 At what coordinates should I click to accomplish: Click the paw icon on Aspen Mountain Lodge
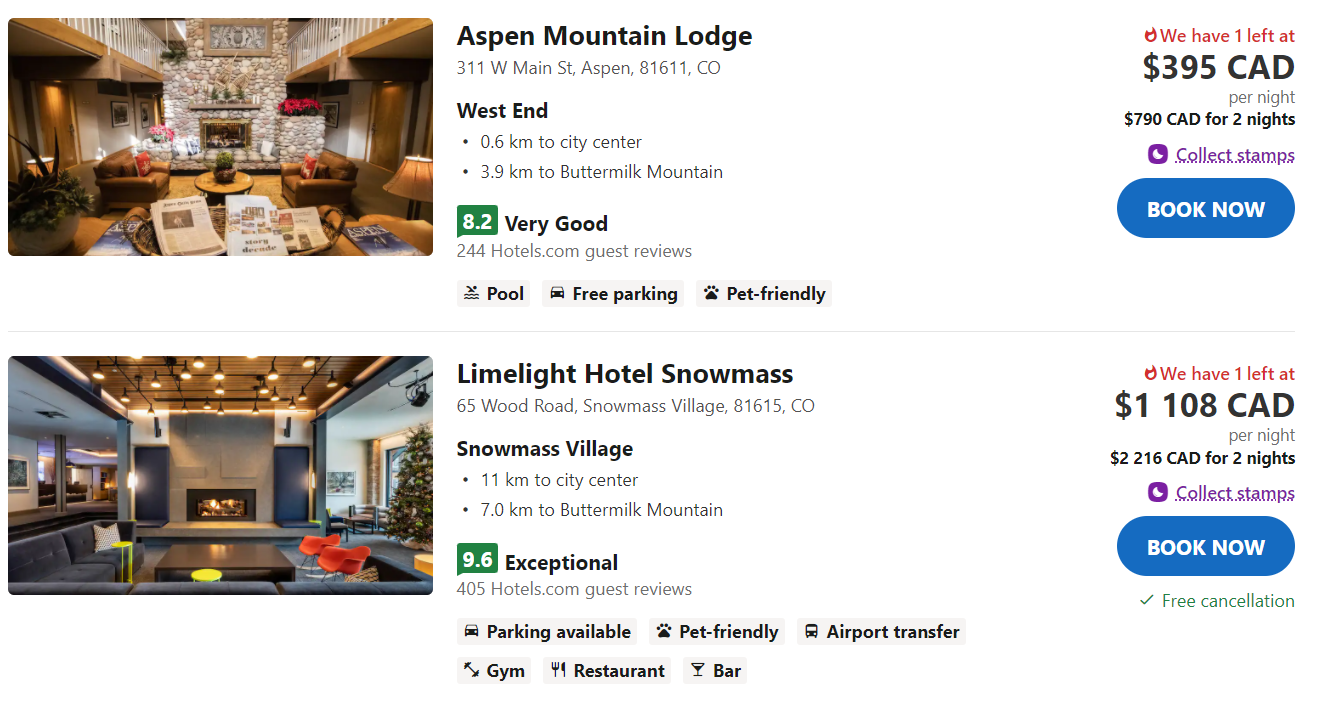(711, 294)
